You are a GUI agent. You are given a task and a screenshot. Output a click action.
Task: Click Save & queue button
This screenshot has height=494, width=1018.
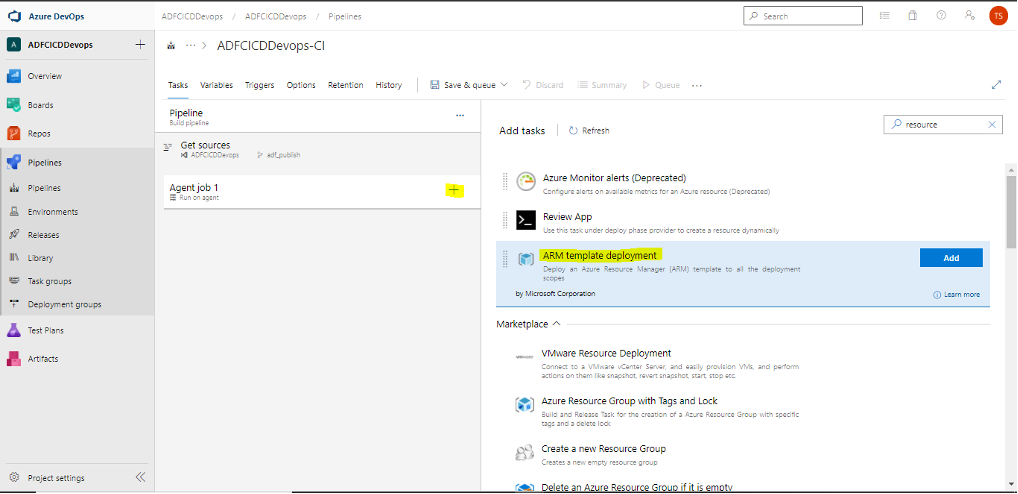tap(463, 85)
